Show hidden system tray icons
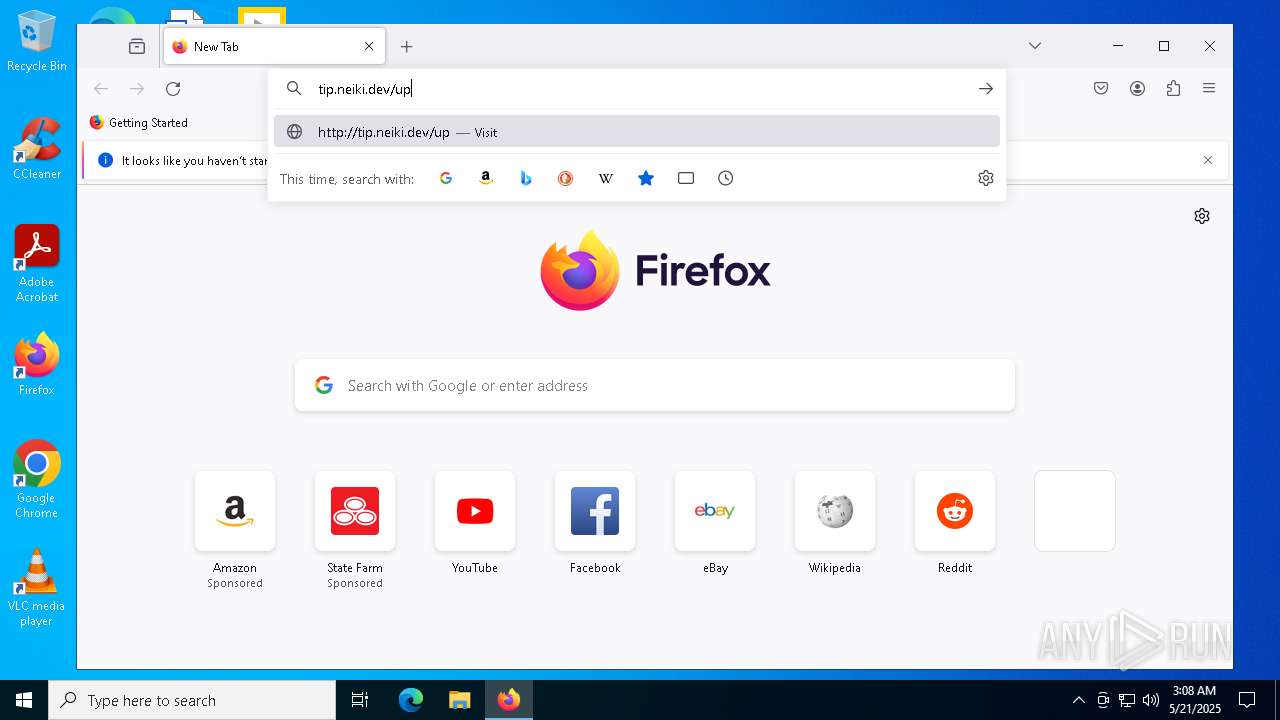1280x720 pixels. [x=1078, y=700]
